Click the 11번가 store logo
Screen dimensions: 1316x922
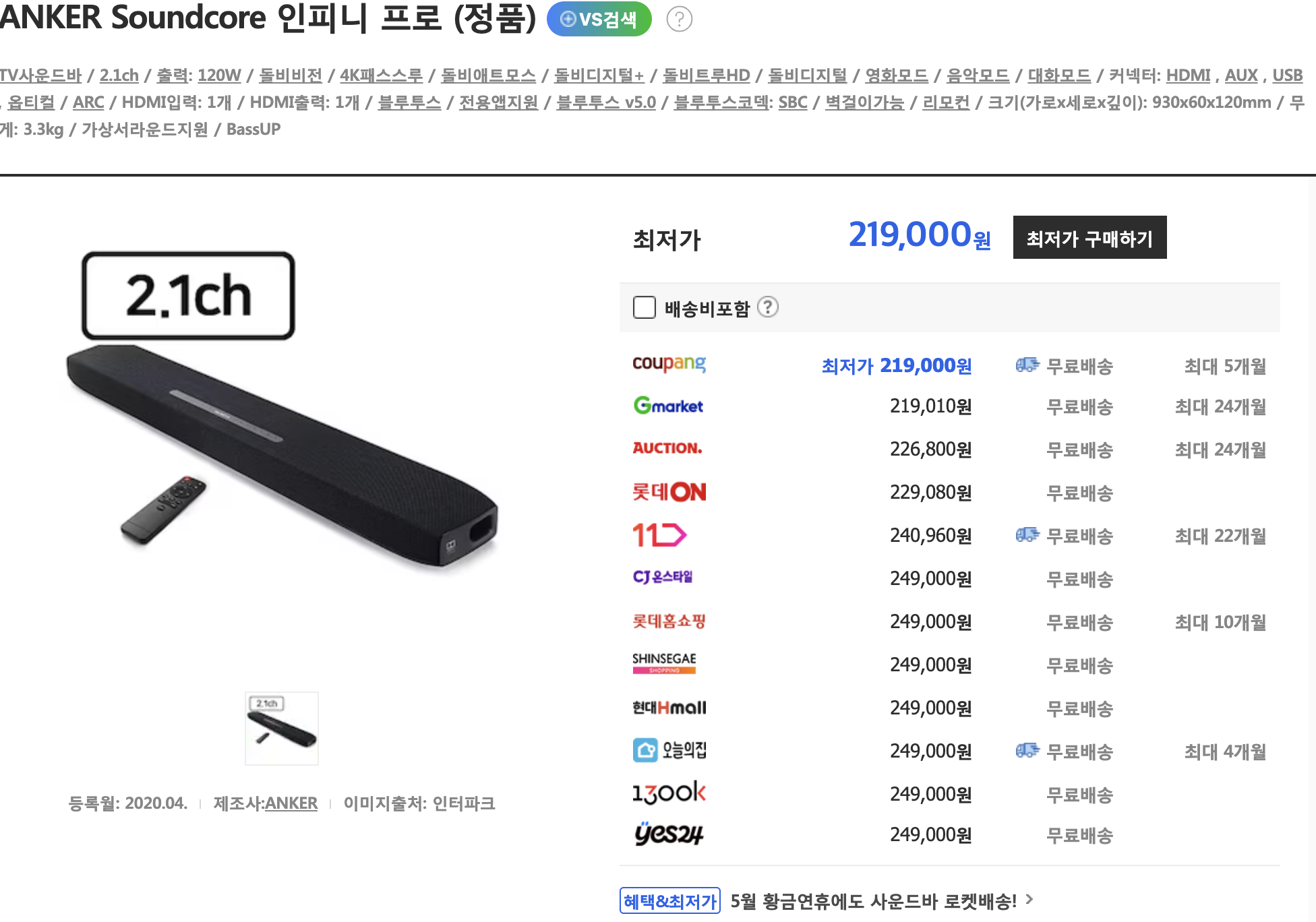pyautogui.click(x=659, y=535)
